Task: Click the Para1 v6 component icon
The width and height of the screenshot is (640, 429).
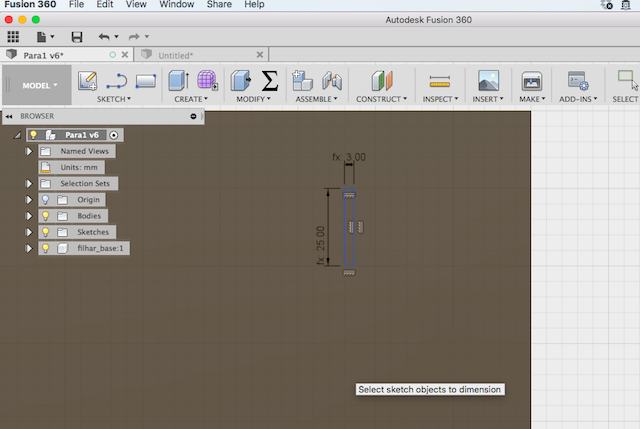Action: (50, 135)
